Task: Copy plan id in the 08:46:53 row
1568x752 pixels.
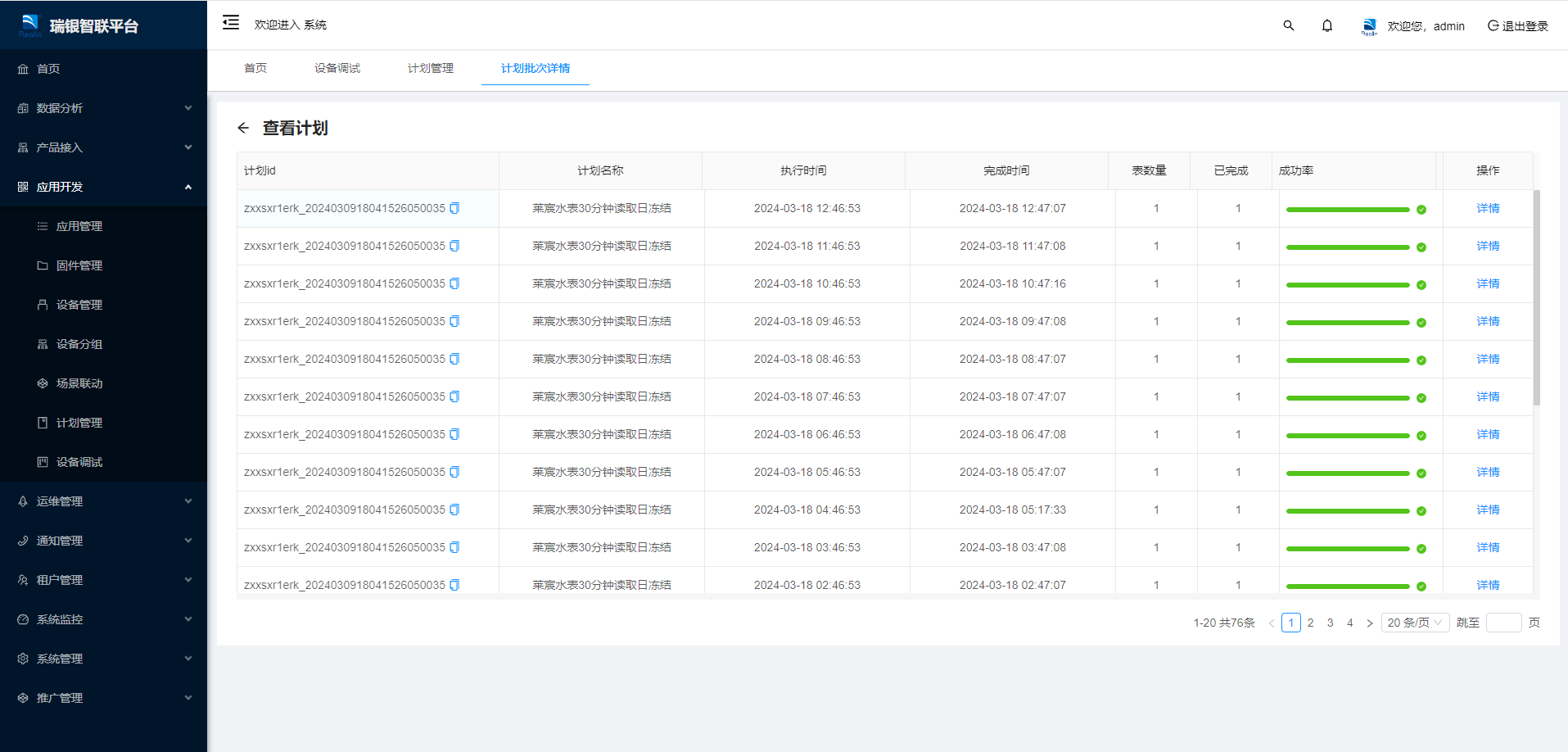Action: (454, 359)
